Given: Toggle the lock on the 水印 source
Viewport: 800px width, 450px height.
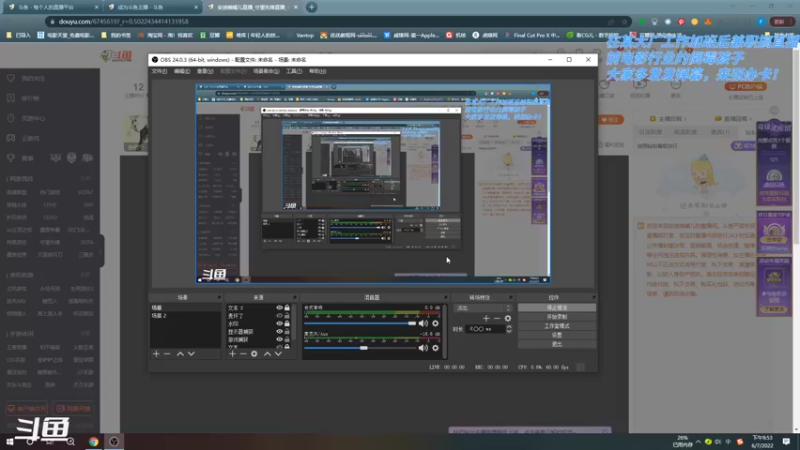Looking at the screenshot, I should click(287, 323).
